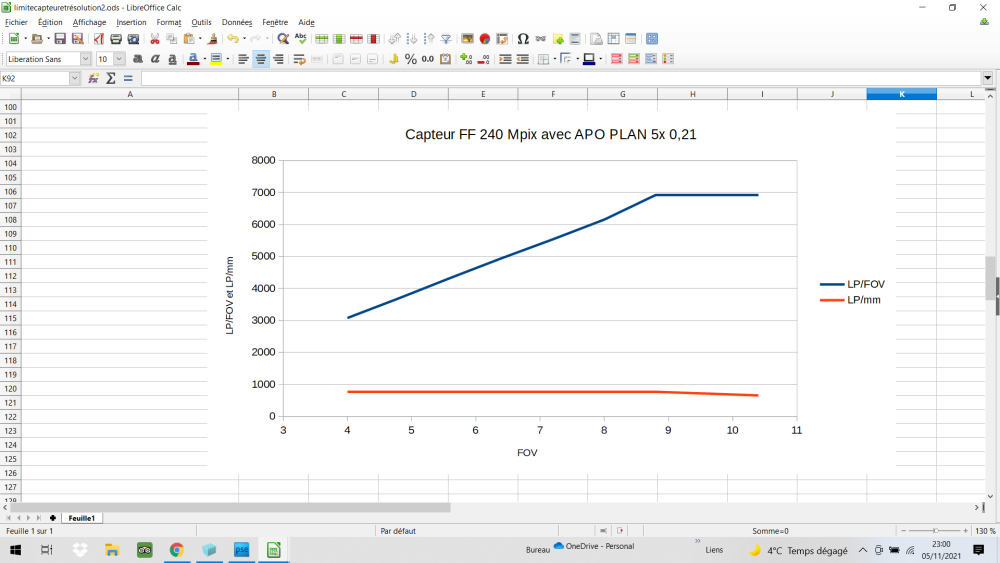Toggle italic text formatting
The width and height of the screenshot is (1000, 563).
point(155,59)
